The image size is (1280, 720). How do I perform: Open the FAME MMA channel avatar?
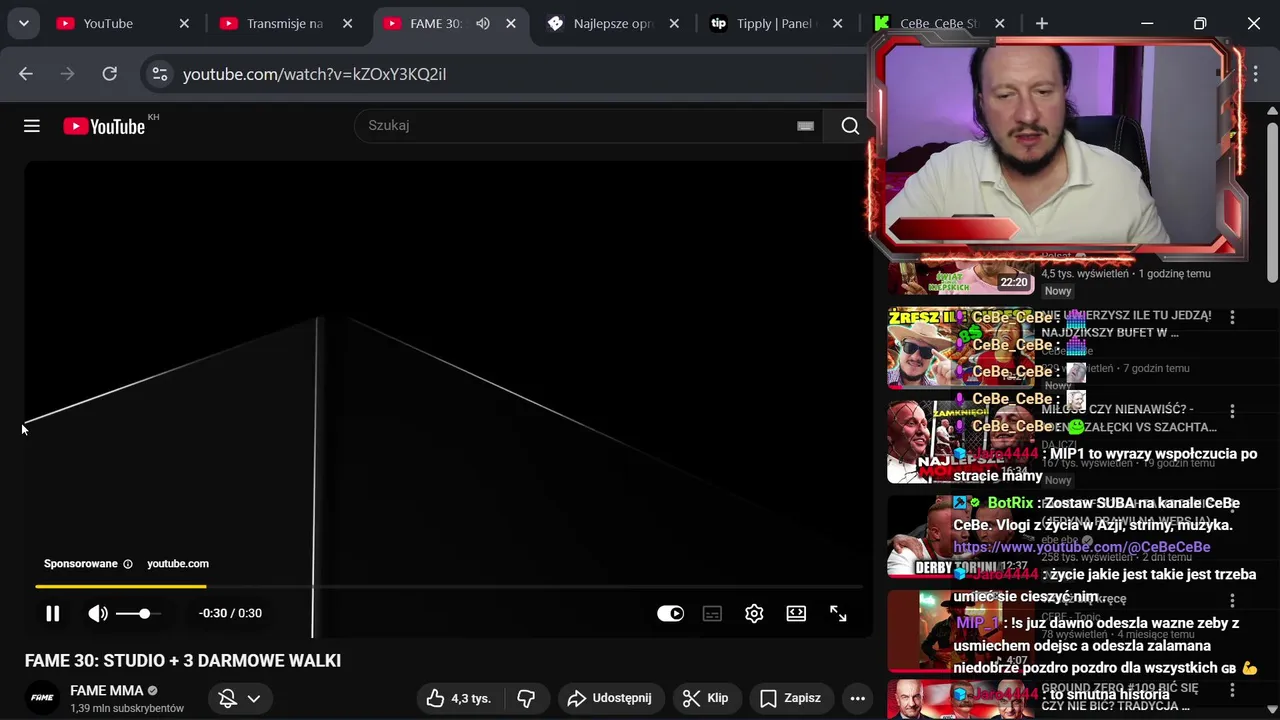click(42, 698)
